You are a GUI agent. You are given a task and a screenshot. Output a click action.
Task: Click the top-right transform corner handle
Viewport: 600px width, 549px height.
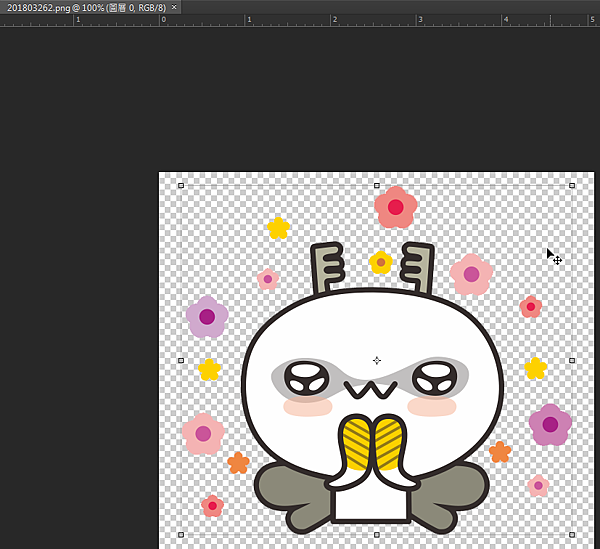(x=572, y=185)
